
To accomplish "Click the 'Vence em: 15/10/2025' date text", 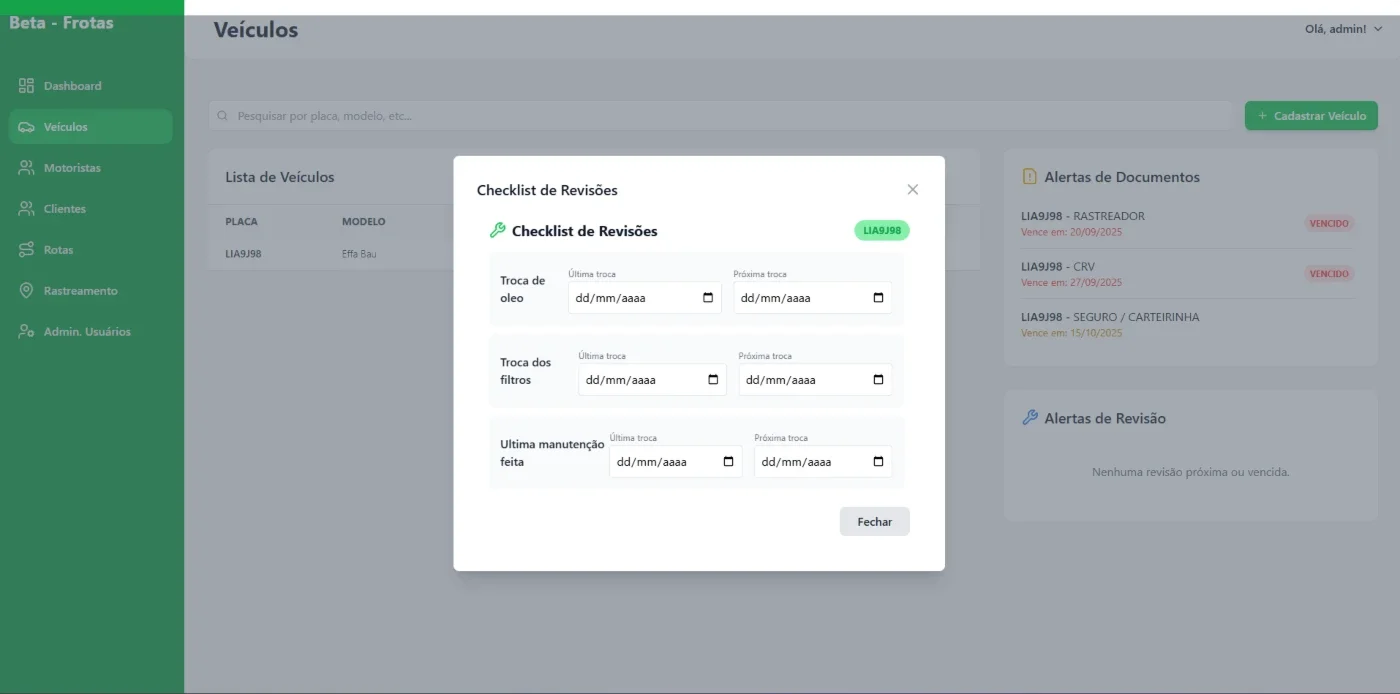I will coord(1071,333).
